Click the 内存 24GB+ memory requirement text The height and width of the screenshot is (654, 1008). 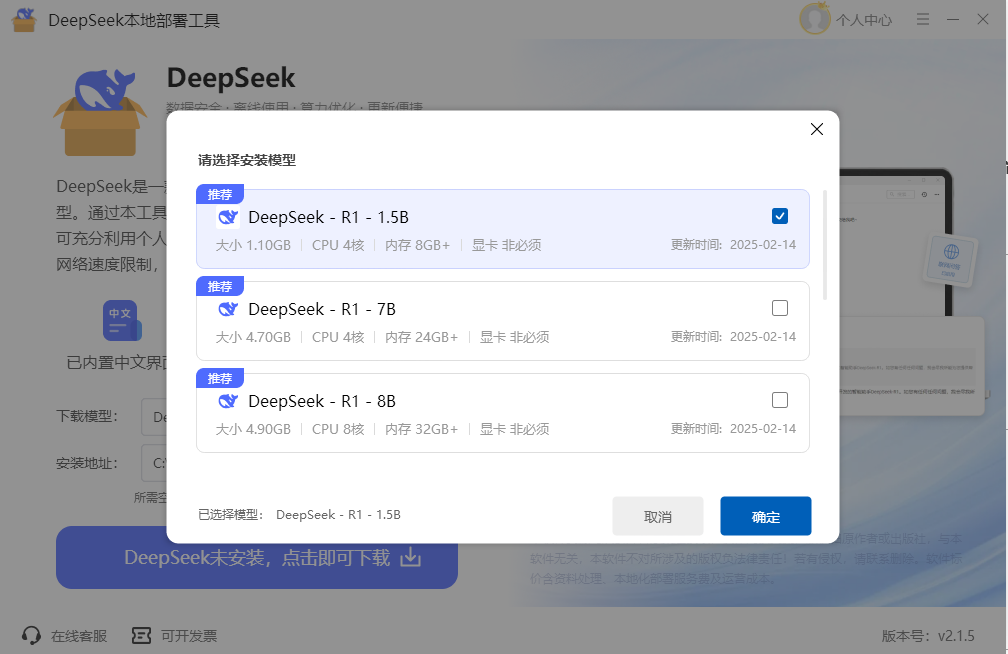tap(422, 337)
